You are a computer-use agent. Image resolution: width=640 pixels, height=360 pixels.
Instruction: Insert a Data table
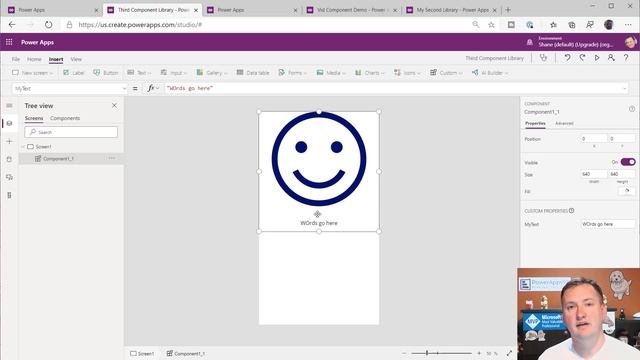[253, 73]
